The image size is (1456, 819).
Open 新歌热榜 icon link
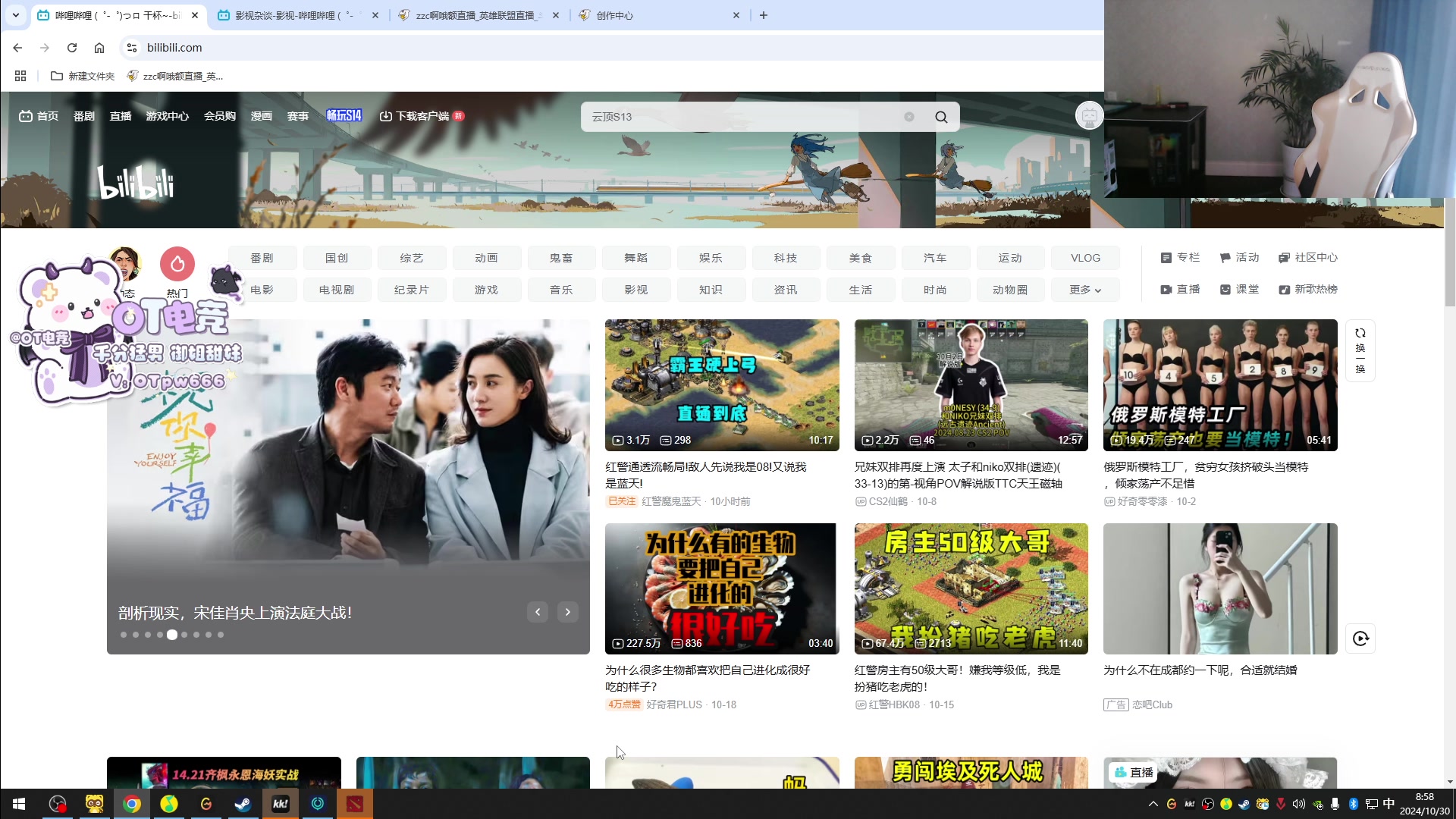click(x=1308, y=290)
